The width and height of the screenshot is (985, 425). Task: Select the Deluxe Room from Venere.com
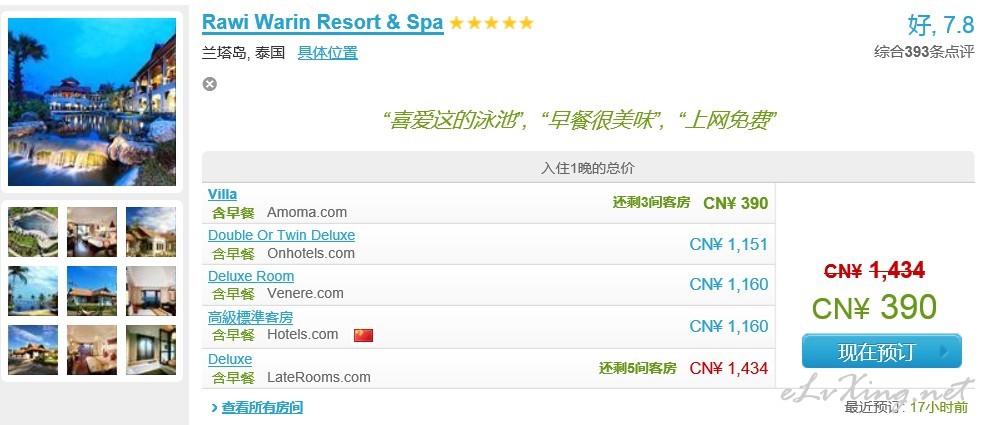pyautogui.click(x=251, y=276)
